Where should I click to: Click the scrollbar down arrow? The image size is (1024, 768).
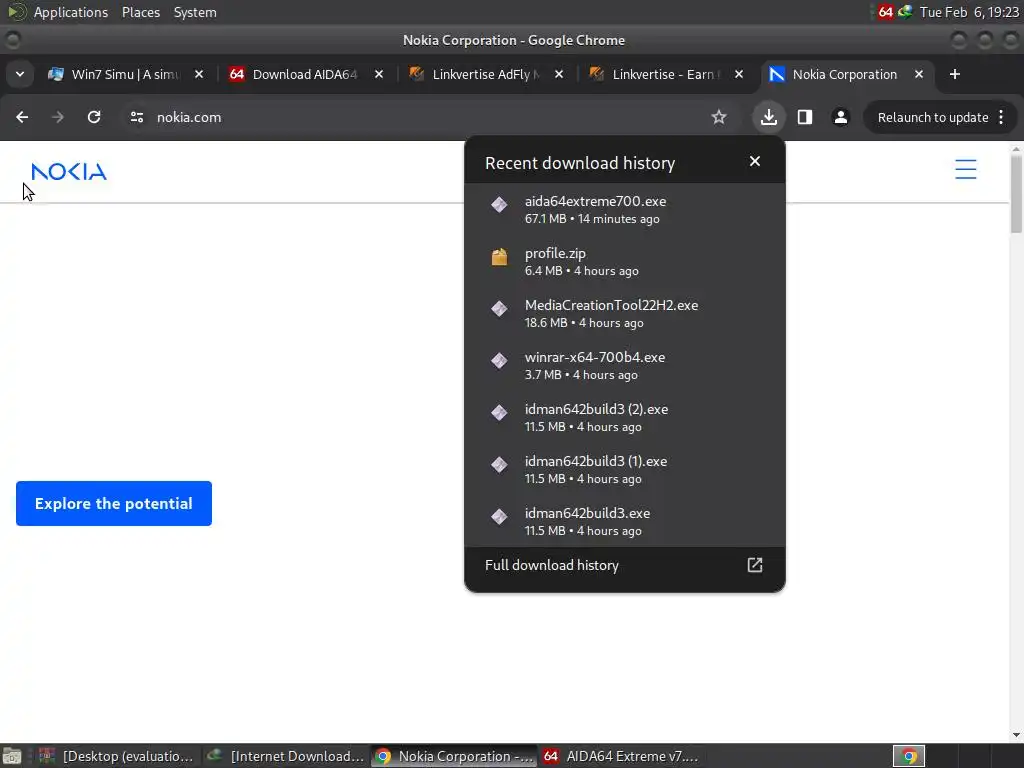(x=1016, y=735)
